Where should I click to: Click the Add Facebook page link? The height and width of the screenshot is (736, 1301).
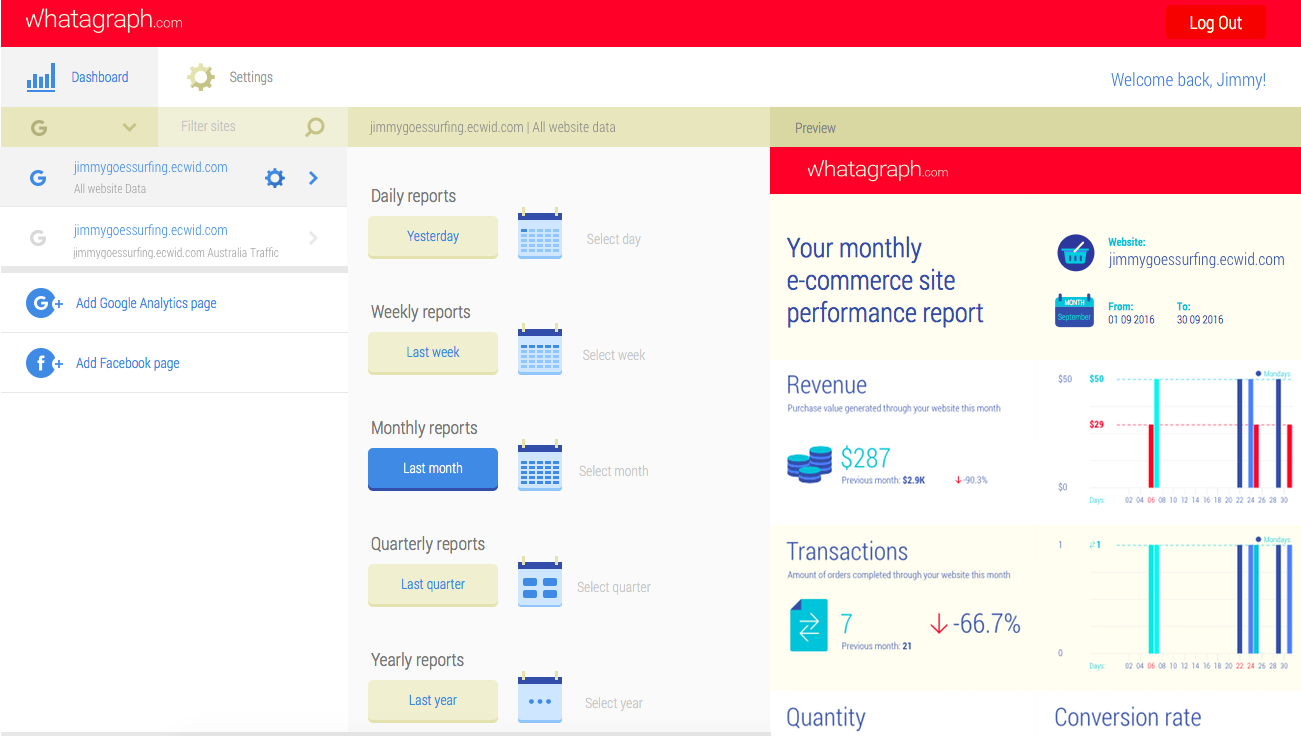tap(128, 363)
